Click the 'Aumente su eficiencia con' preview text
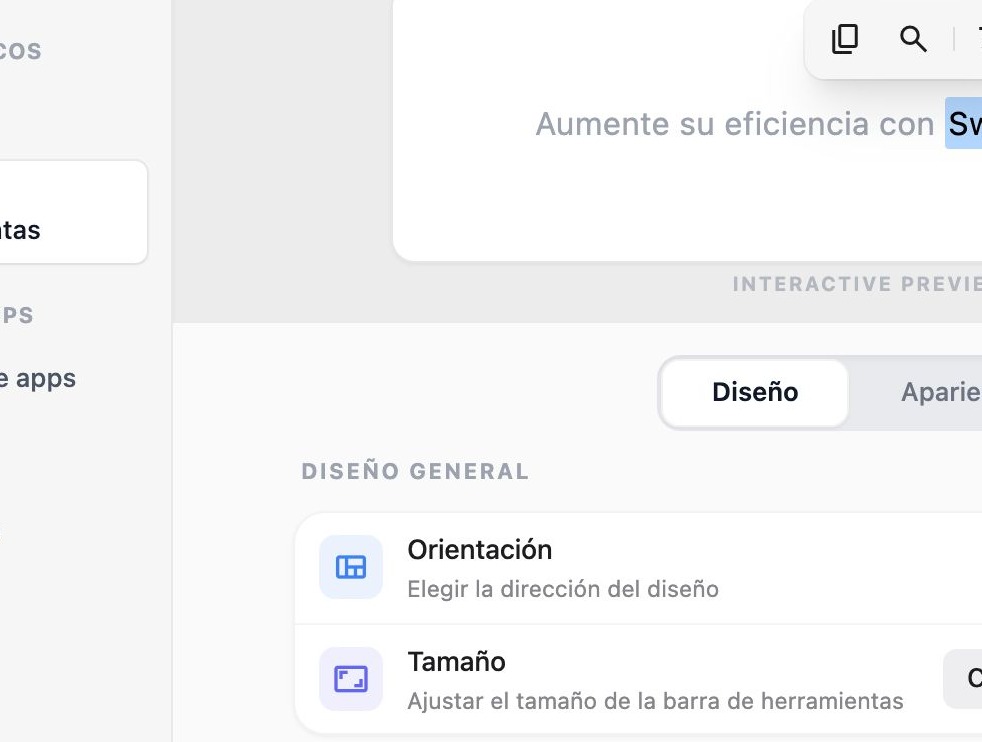 coord(735,123)
